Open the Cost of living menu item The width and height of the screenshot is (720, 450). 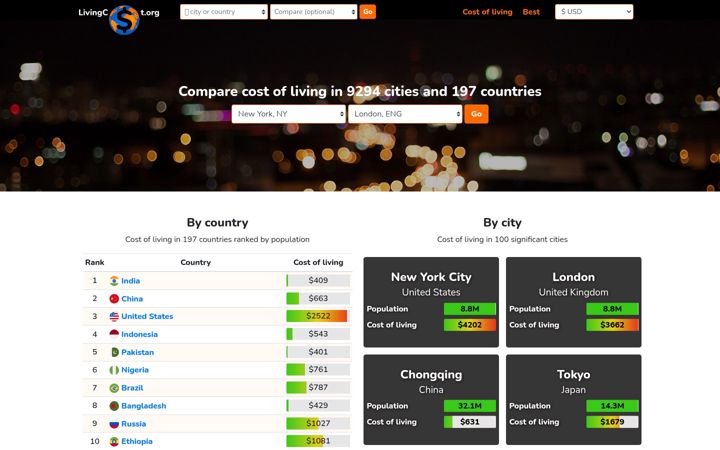pos(487,12)
